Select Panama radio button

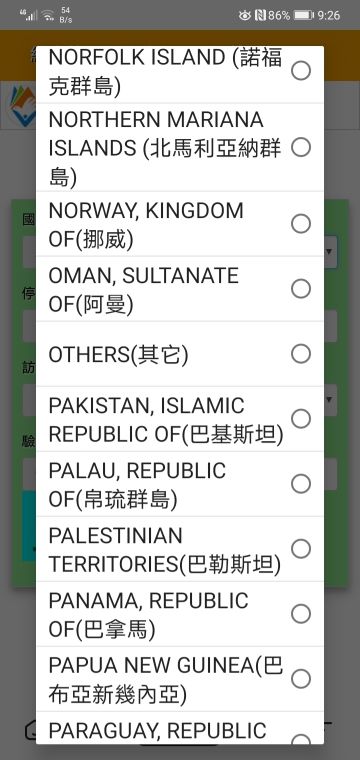[x=301, y=614]
